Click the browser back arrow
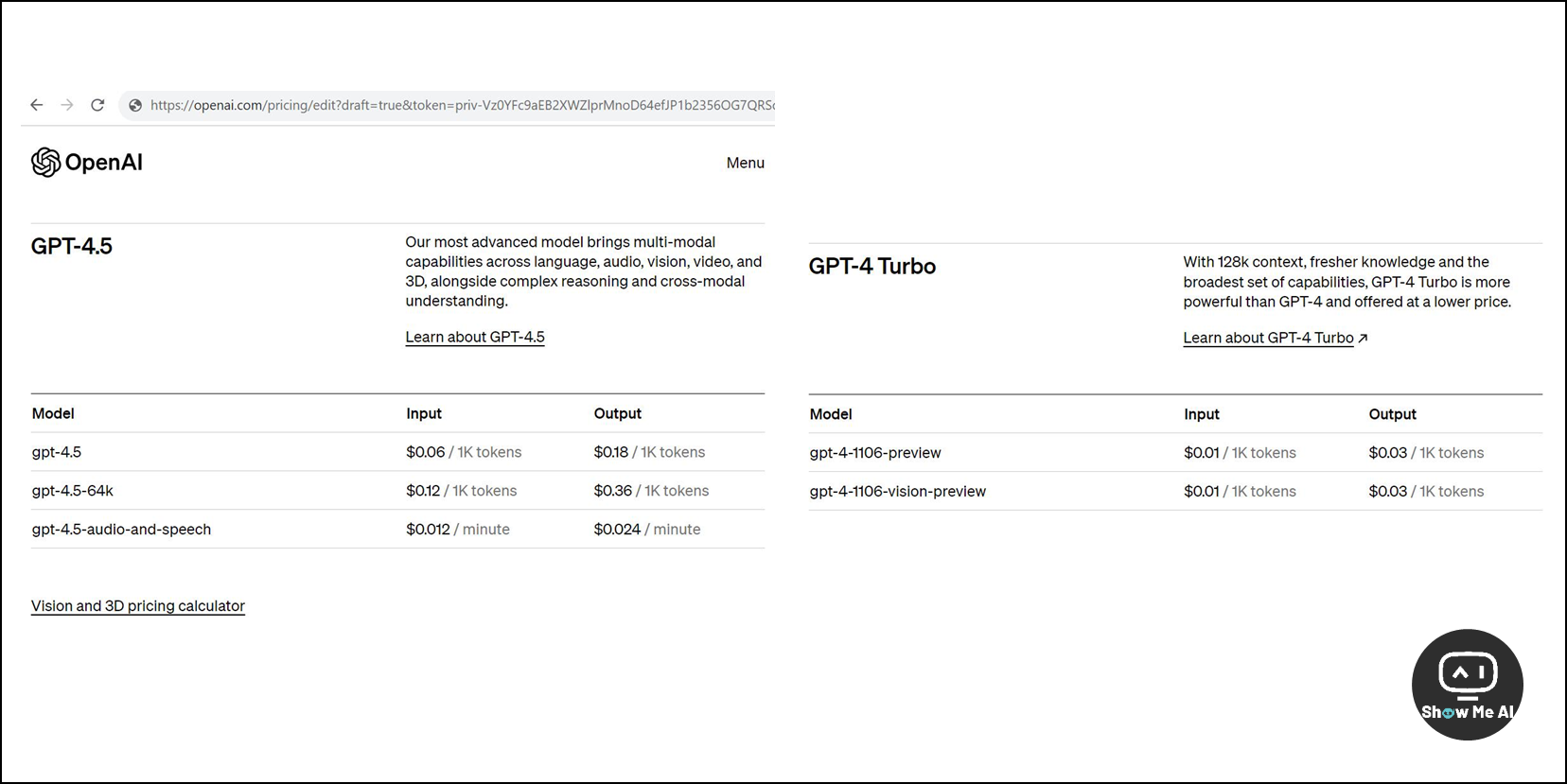 tap(37, 105)
